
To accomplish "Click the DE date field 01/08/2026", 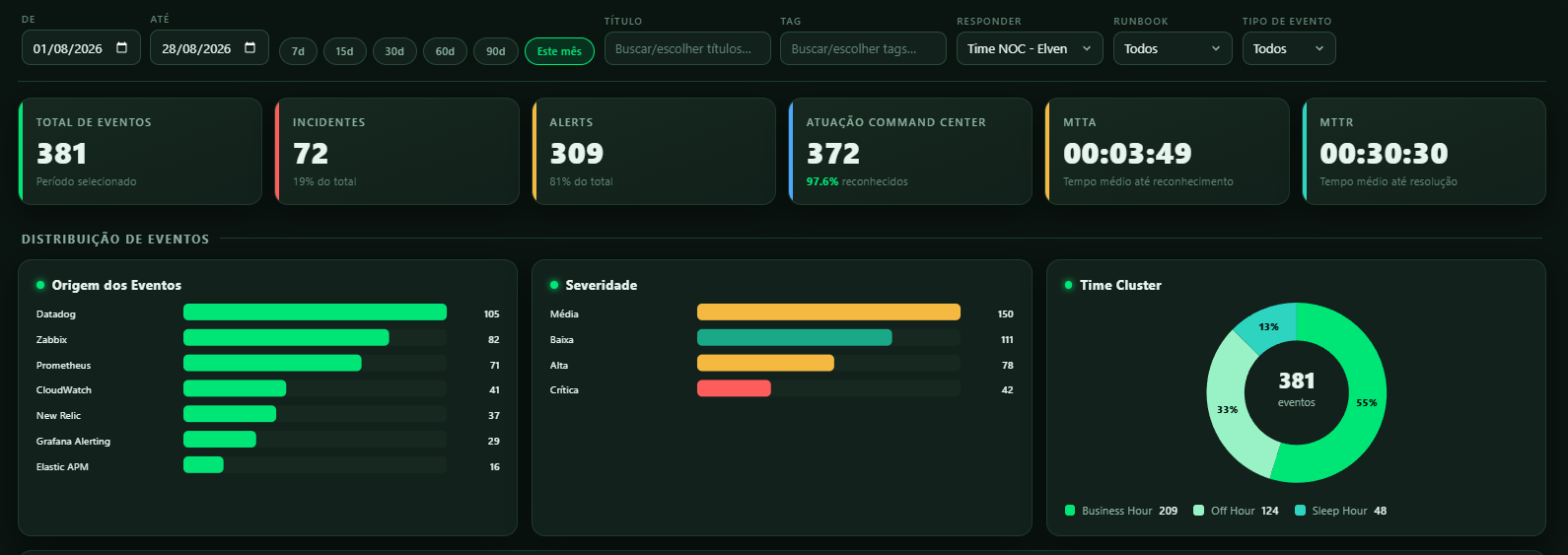I will 81,48.
